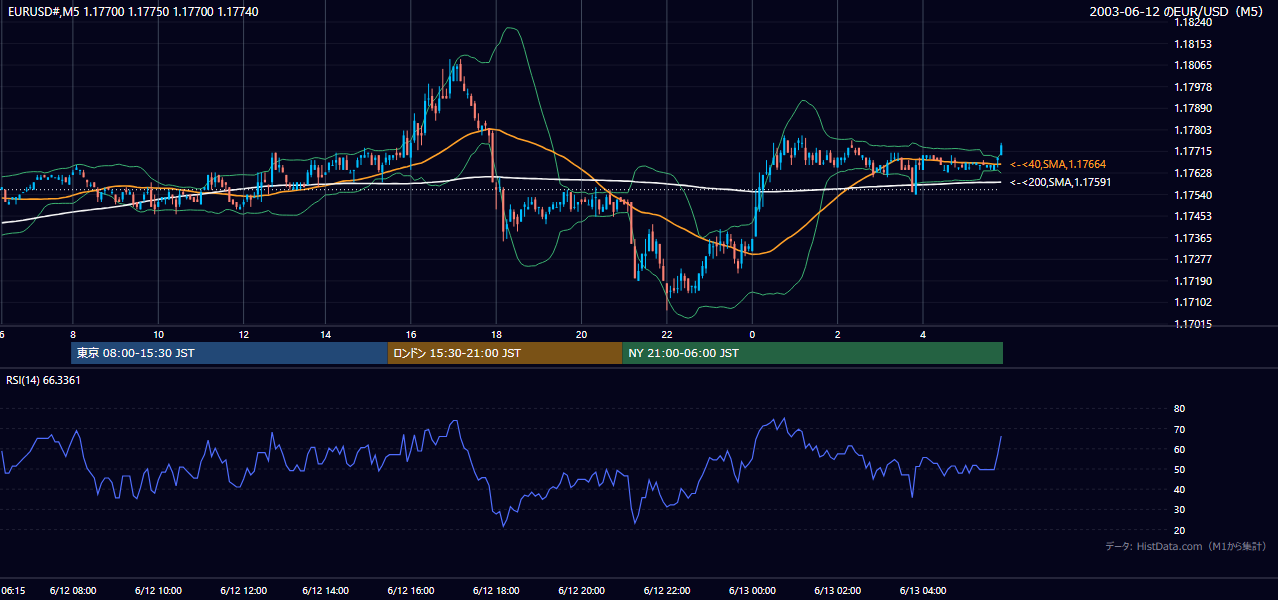Click price axis label 1.18065
Image resolution: width=1278 pixels, height=600 pixels.
tap(1193, 66)
